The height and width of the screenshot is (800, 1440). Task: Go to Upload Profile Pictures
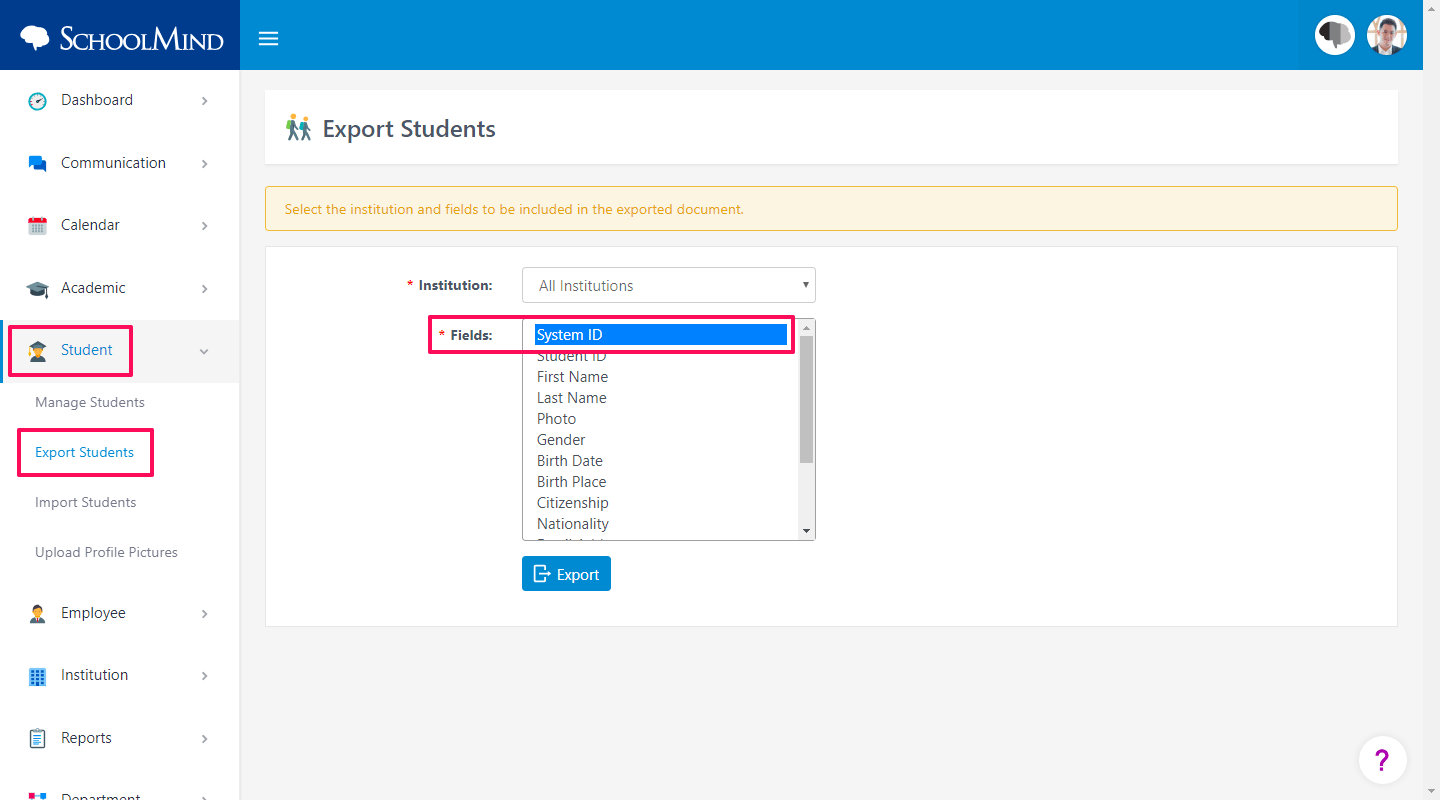107,552
